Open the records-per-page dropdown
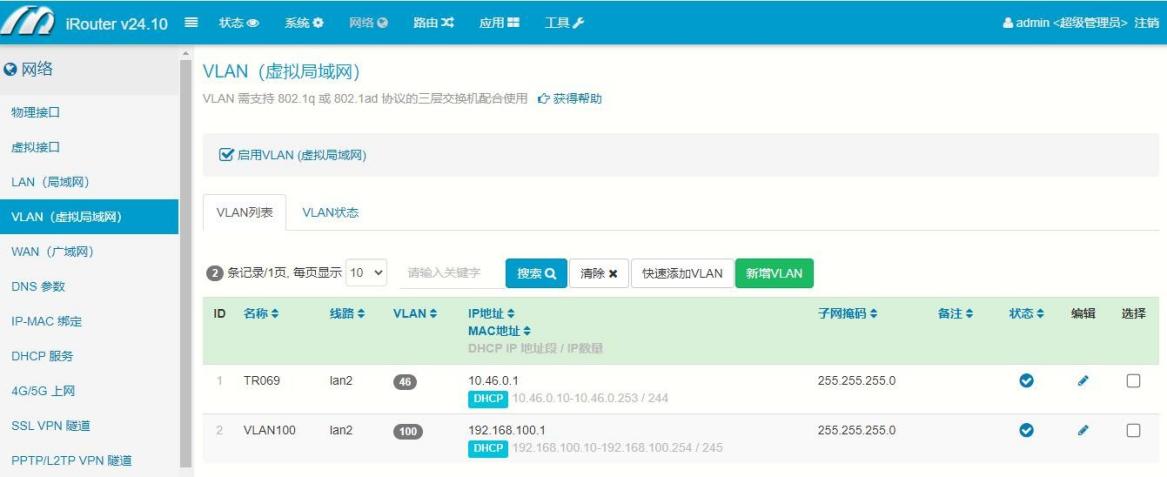Image resolution: width=1167 pixels, height=477 pixels. tap(367, 272)
